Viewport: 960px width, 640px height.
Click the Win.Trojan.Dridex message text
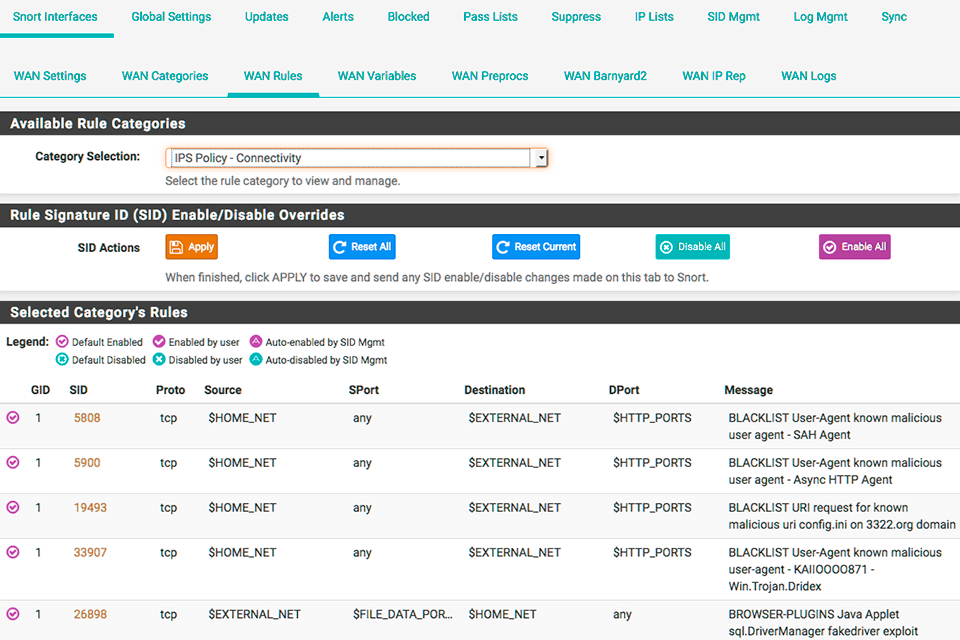coord(835,569)
